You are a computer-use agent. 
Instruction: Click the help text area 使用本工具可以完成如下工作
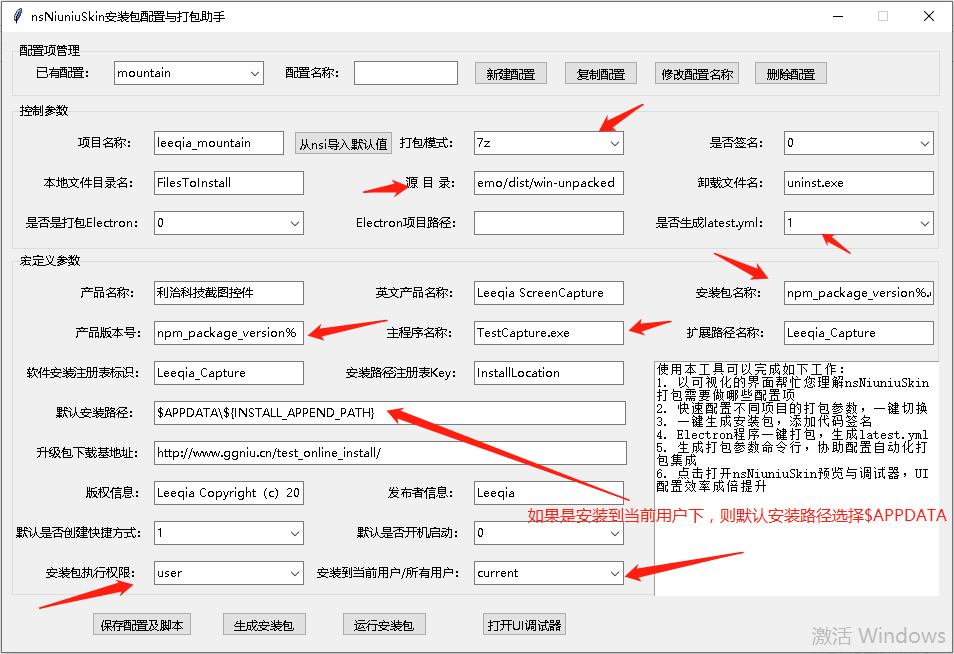(796, 478)
